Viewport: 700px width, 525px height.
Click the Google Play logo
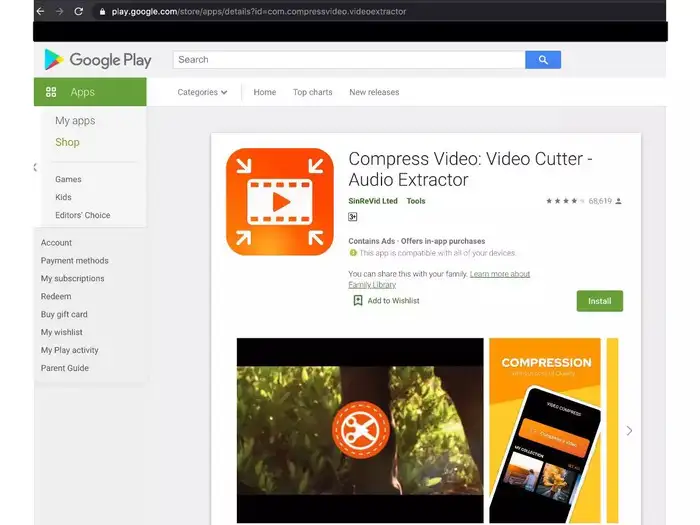pyautogui.click(x=98, y=60)
